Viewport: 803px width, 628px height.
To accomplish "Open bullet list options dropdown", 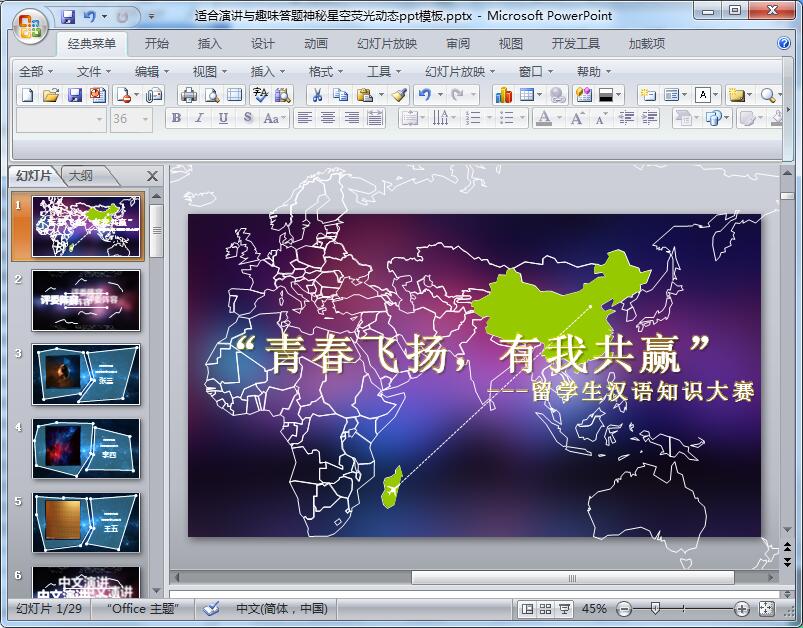I will (522, 118).
